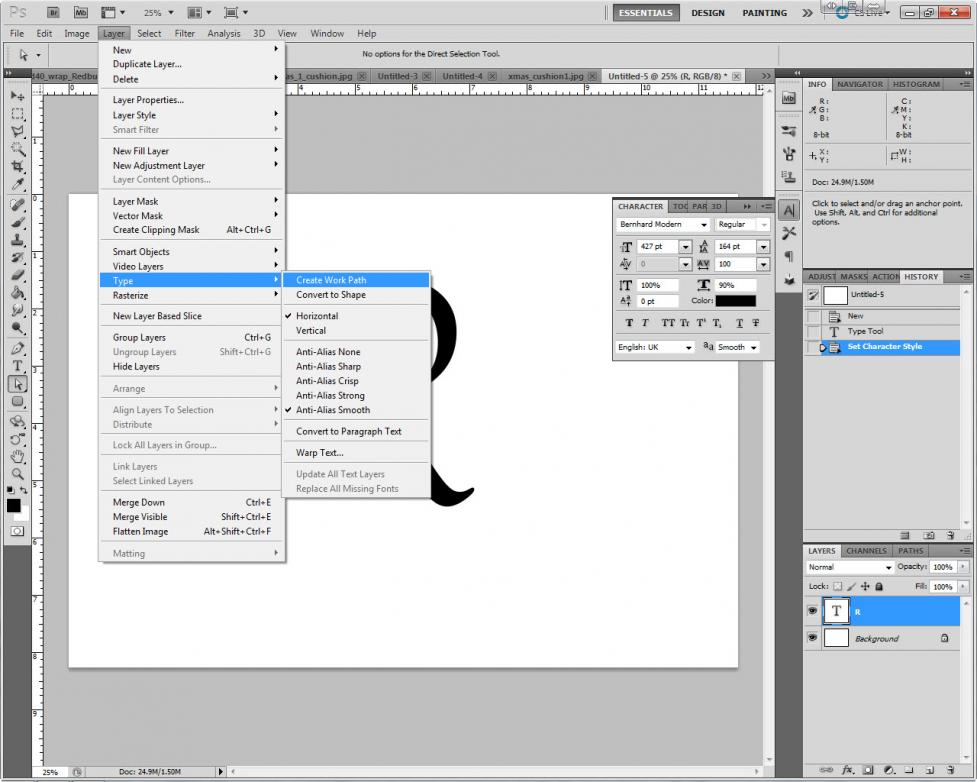Image resolution: width=977 pixels, height=782 pixels.
Task: Select the Zoom tool in toolbox
Action: [17, 474]
